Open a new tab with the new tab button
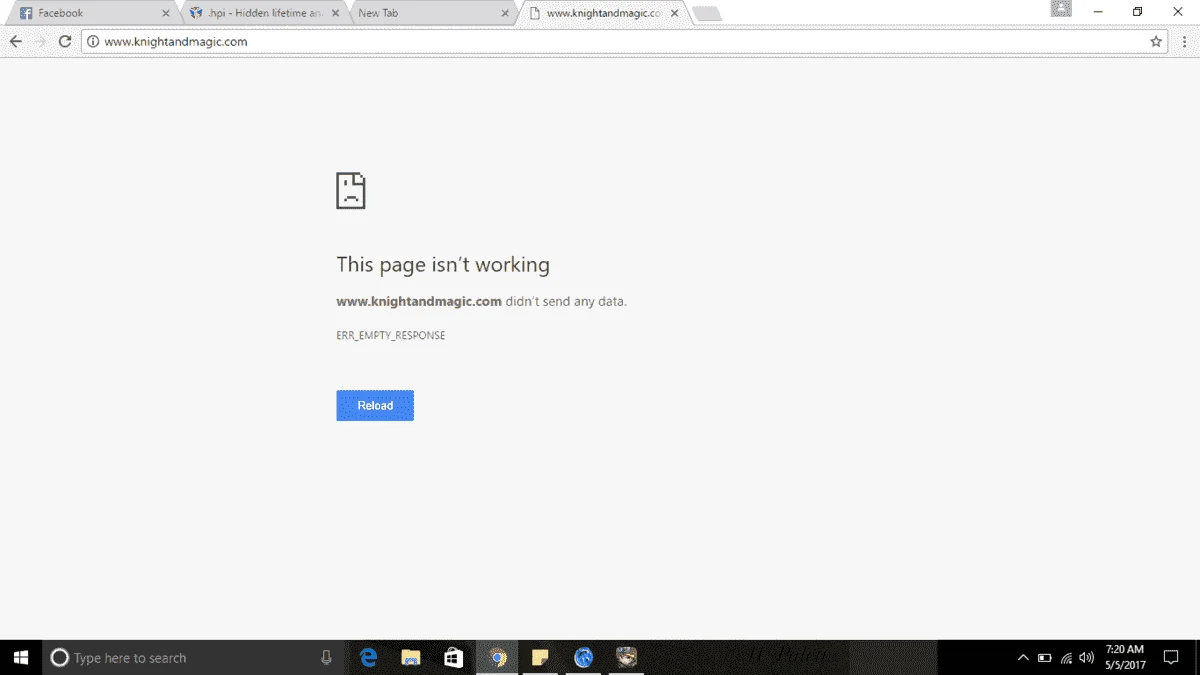Screen dimensions: 1200x675 click(x=707, y=14)
